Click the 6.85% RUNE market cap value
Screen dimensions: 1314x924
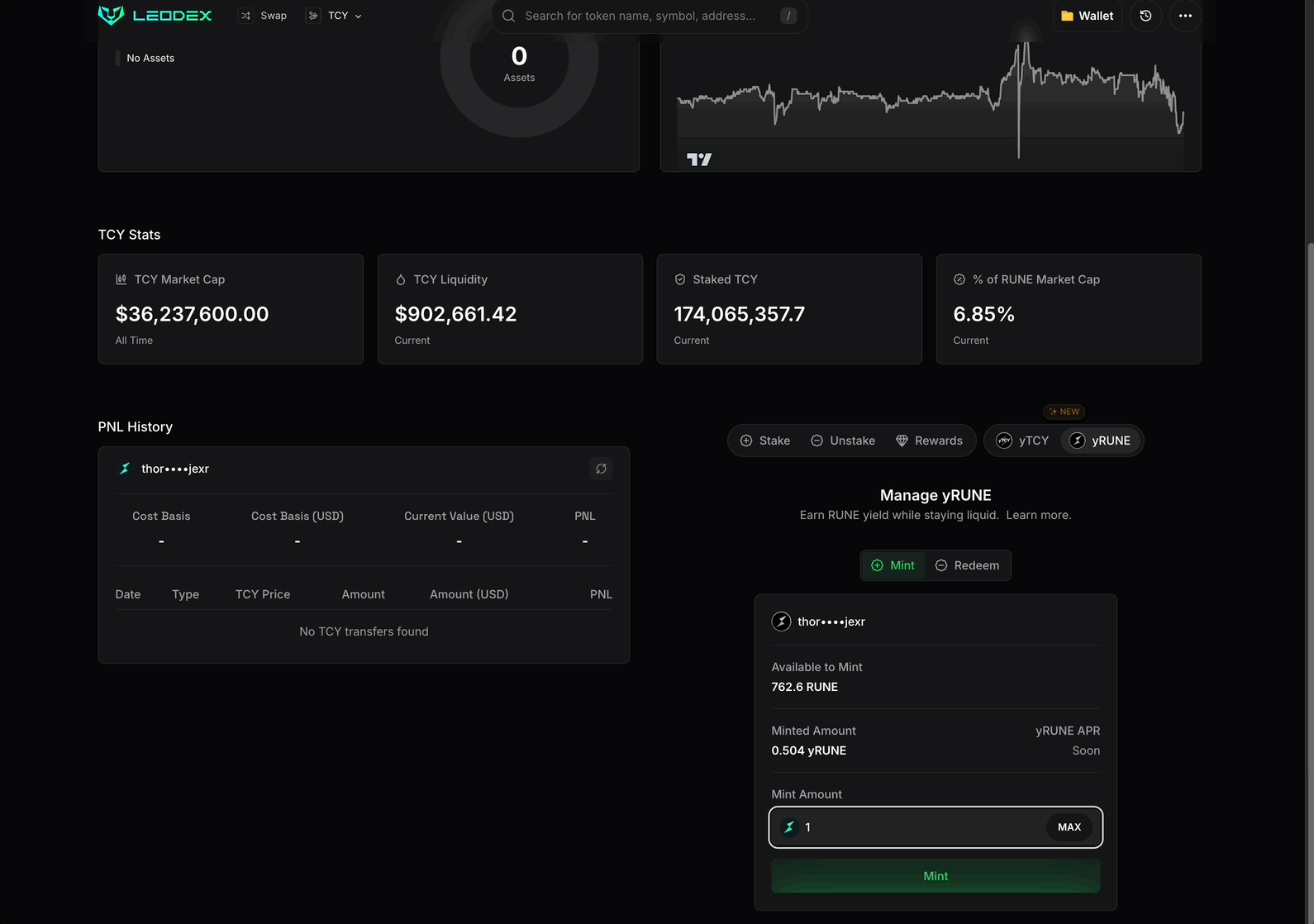pyautogui.click(x=983, y=314)
